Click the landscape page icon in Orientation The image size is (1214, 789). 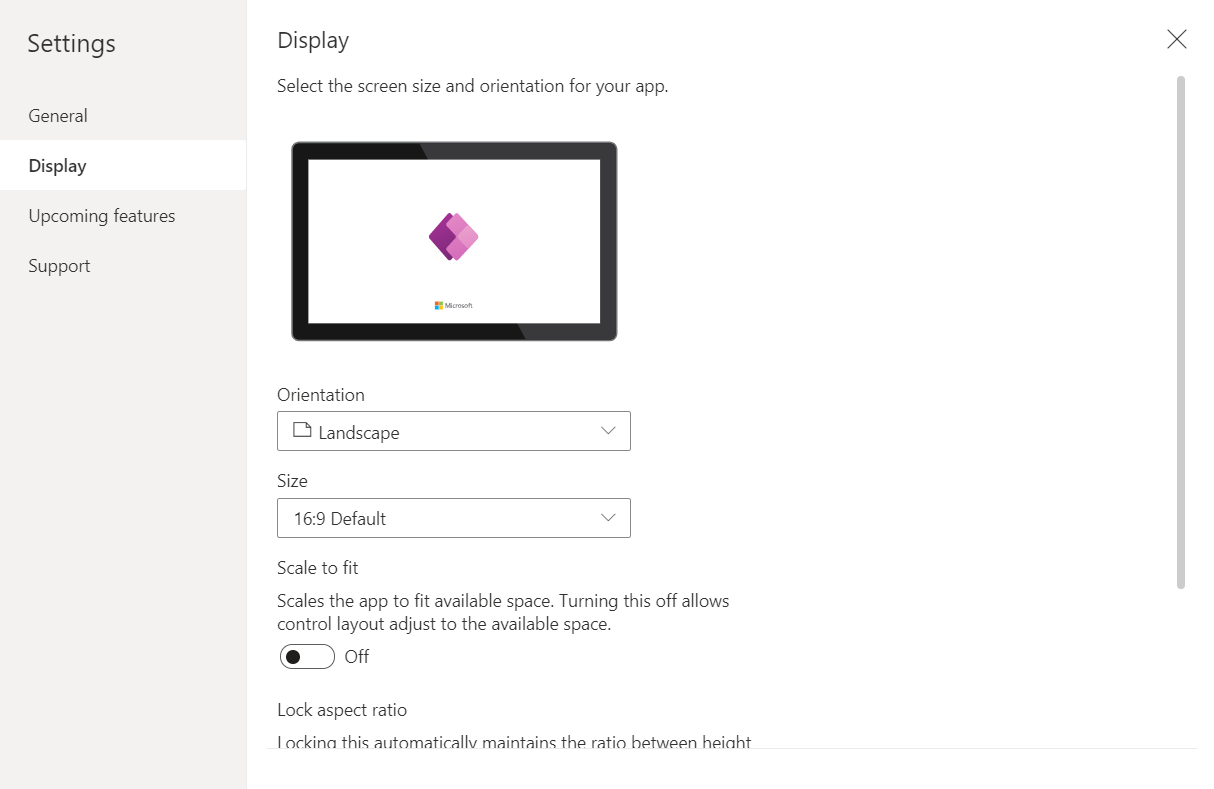pos(302,431)
